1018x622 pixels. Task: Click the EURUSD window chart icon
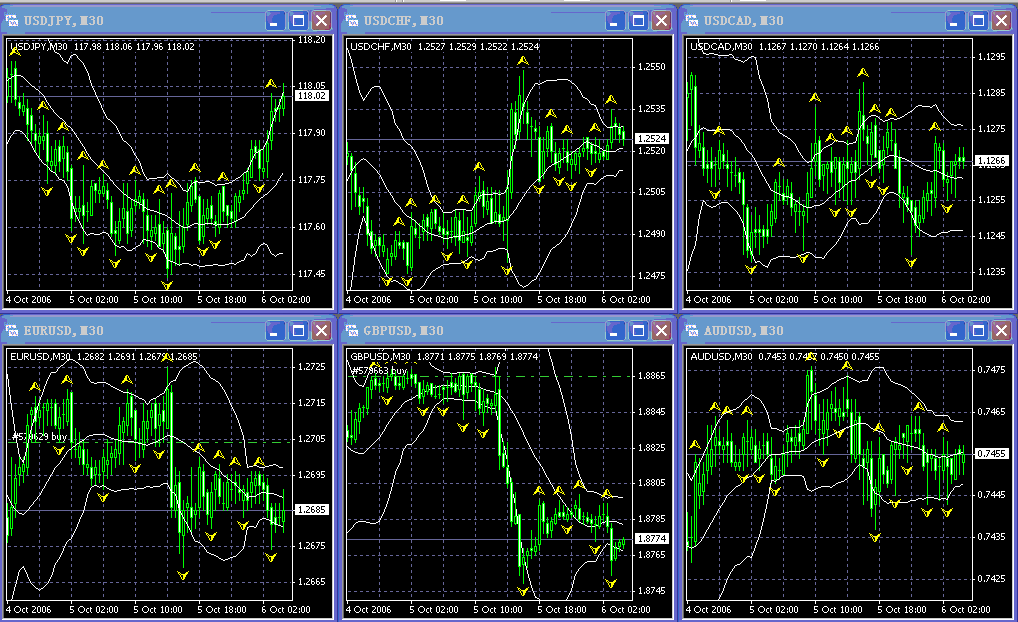[x=12, y=330]
